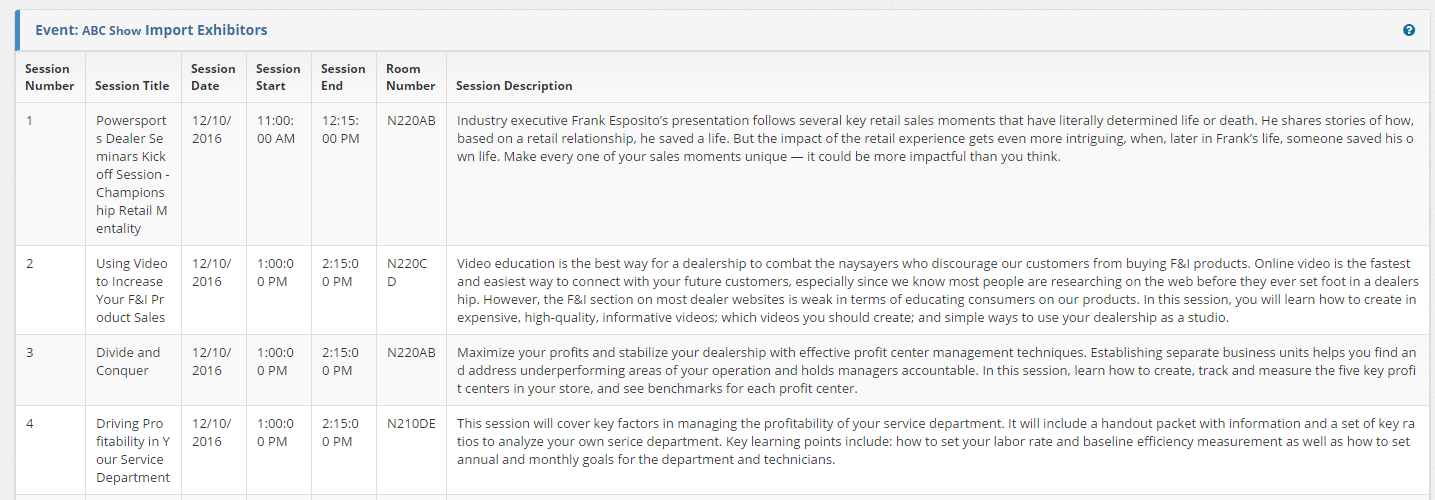The height and width of the screenshot is (500, 1435).
Task: Click the Divide and Conquer session title
Action: 128,361
